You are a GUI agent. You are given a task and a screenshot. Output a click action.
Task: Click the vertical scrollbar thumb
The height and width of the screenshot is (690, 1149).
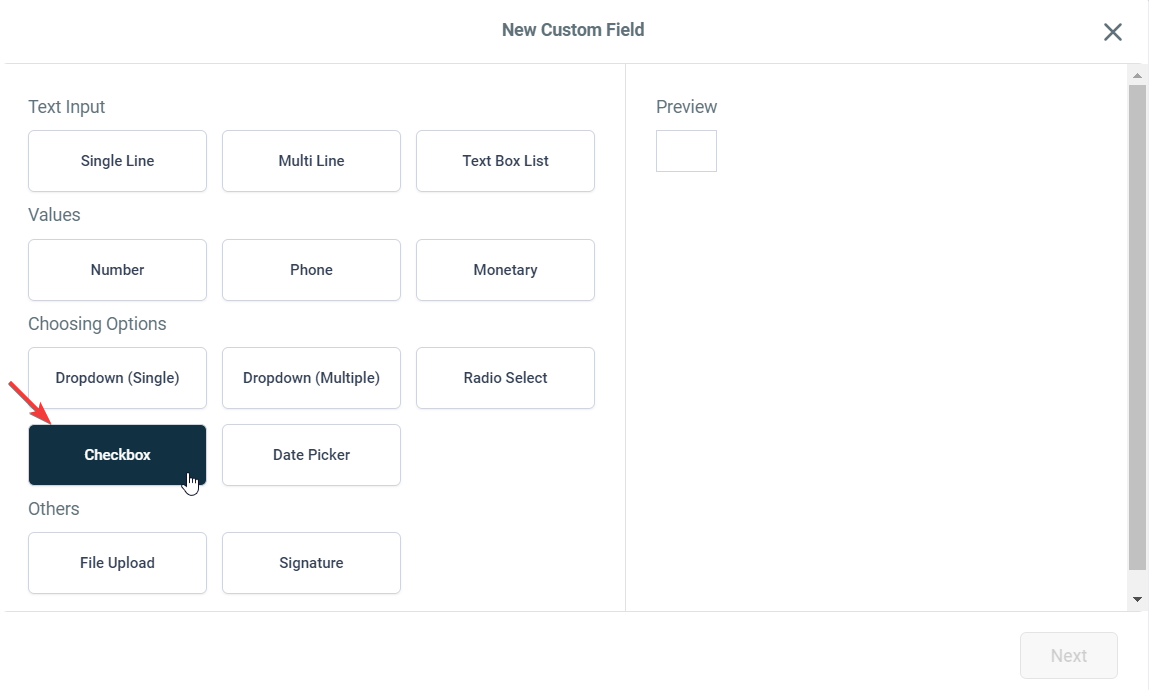tap(1137, 325)
